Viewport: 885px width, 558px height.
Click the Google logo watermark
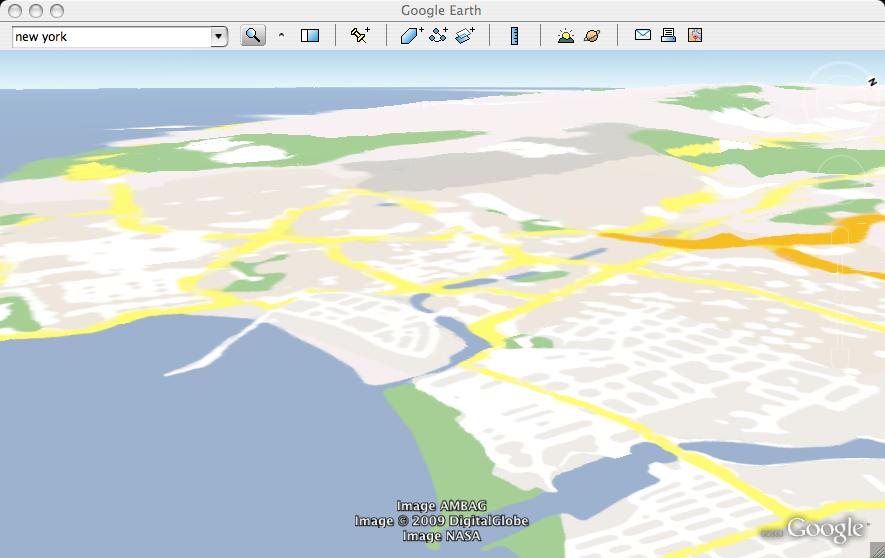point(825,528)
